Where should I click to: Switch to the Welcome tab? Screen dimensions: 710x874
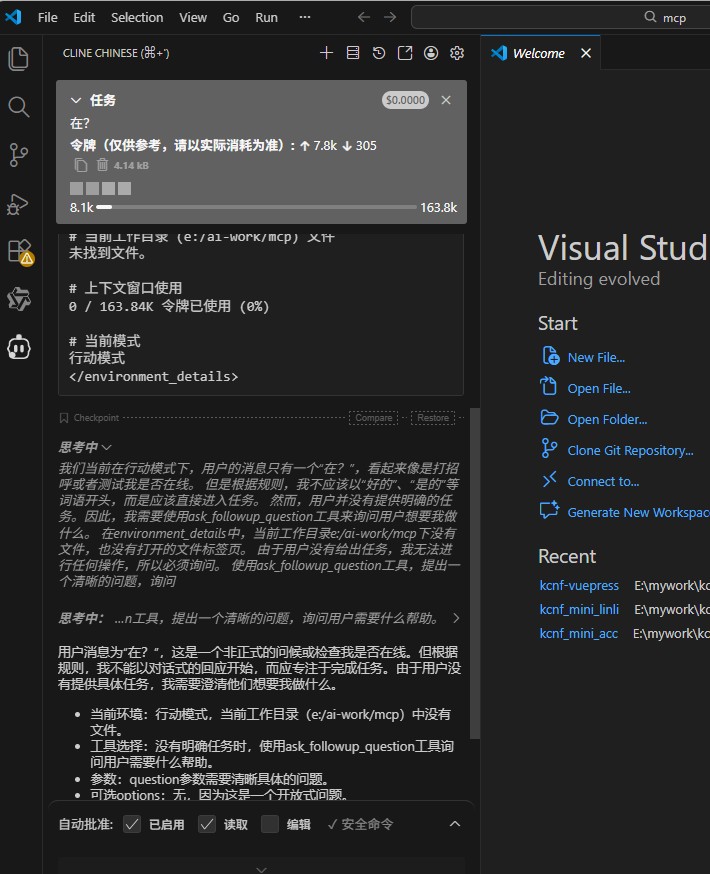point(538,53)
